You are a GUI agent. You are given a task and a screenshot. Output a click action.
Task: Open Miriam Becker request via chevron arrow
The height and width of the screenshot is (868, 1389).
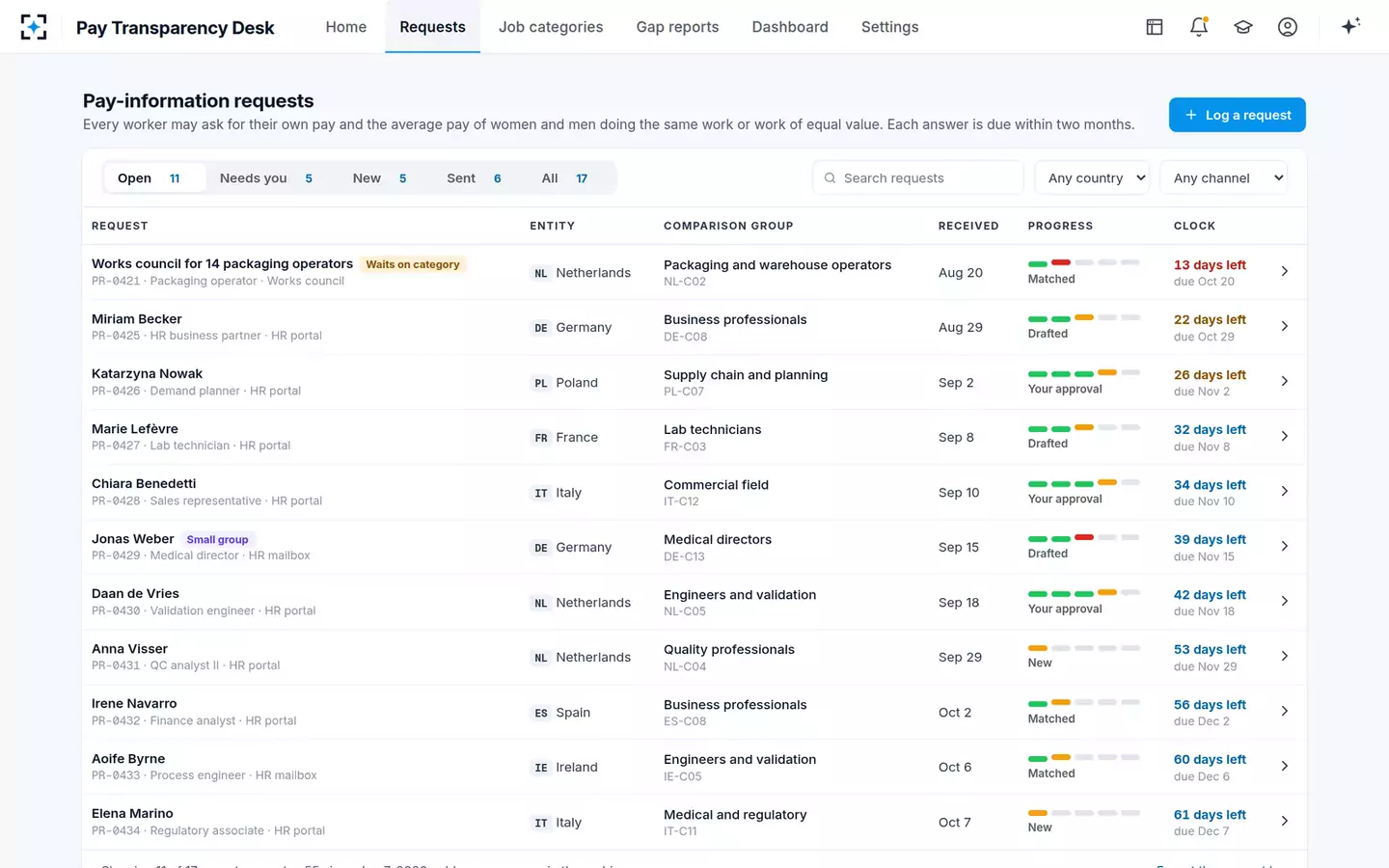(x=1285, y=326)
